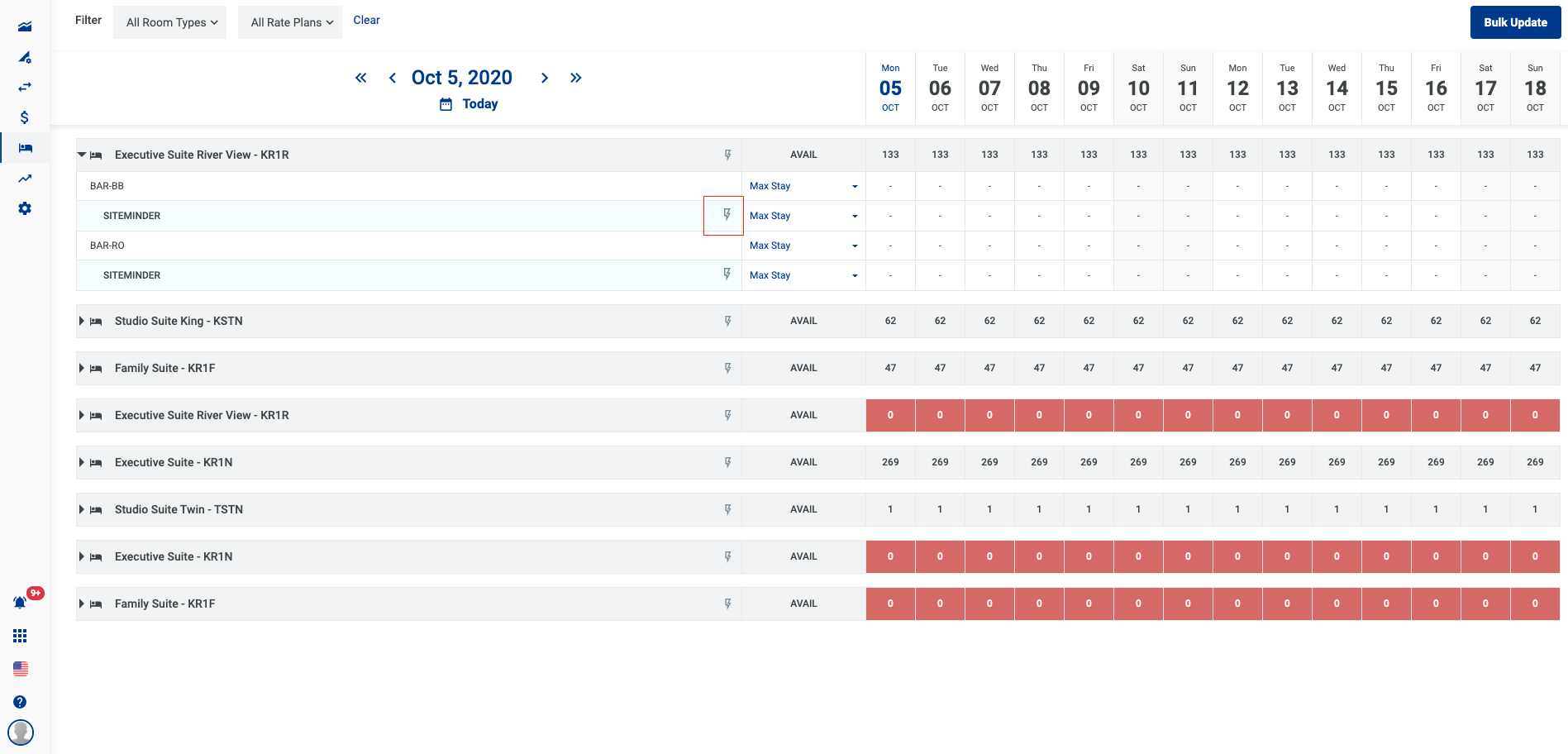
Task: Open the settings gear in the sidebar
Action: click(25, 208)
